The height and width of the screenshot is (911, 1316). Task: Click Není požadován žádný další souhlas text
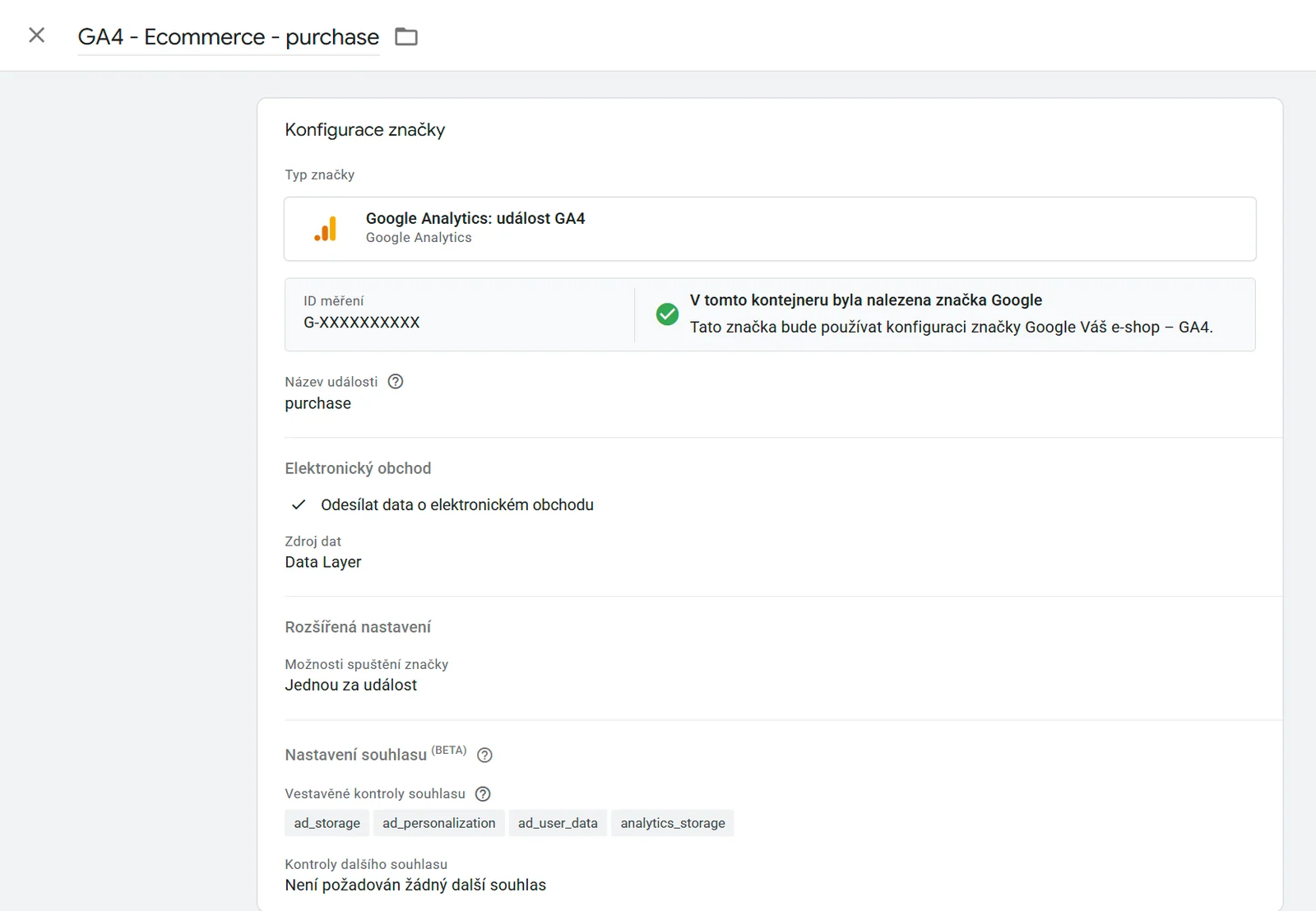pyautogui.click(x=415, y=885)
